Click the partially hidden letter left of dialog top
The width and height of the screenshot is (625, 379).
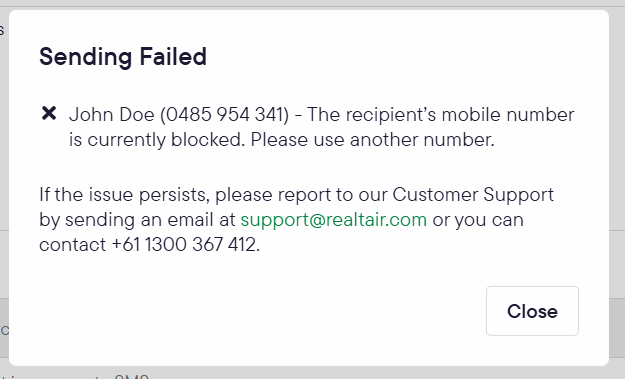tap(2, 30)
